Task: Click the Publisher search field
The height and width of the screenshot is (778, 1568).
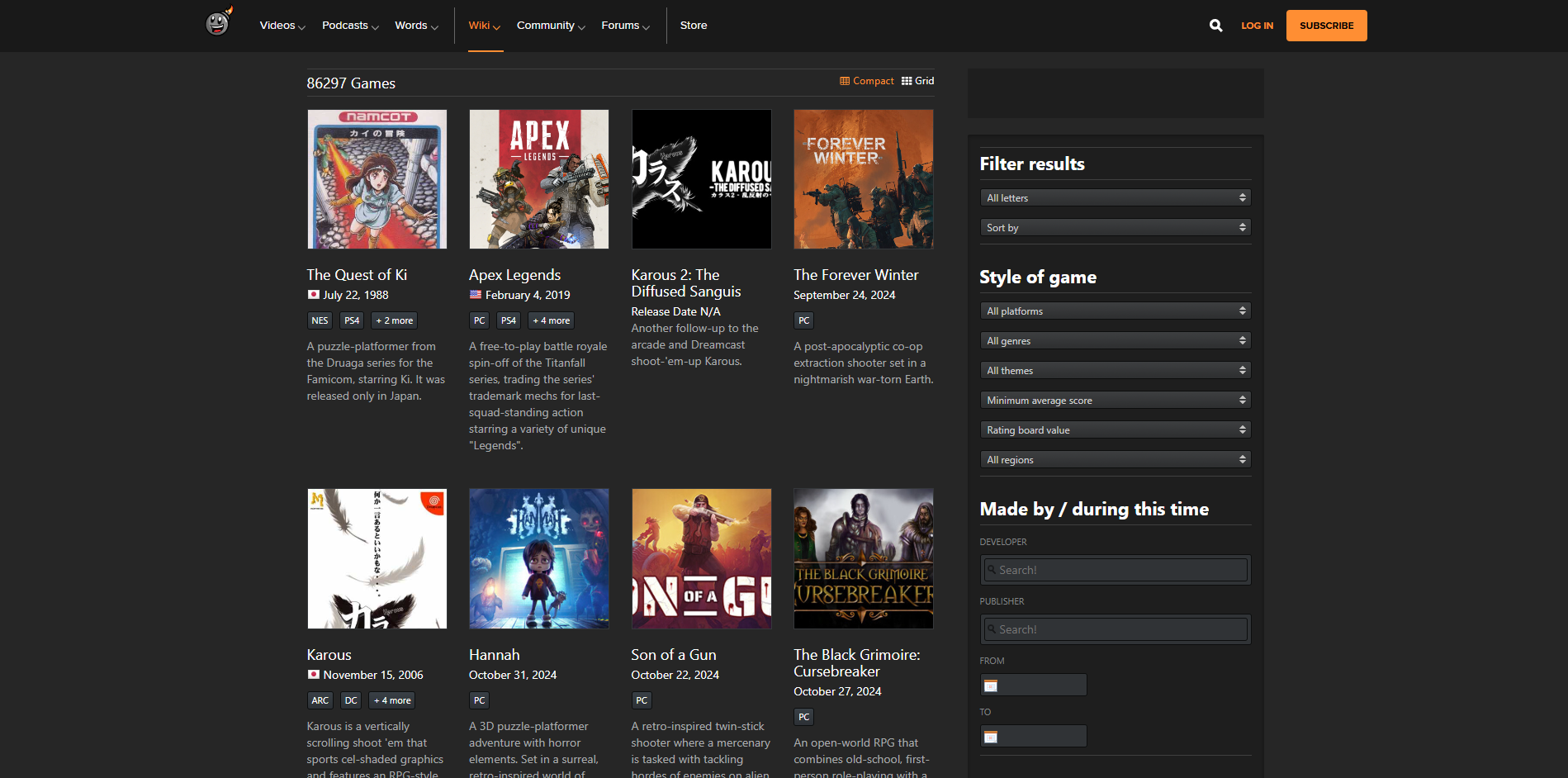Action: coord(1116,629)
